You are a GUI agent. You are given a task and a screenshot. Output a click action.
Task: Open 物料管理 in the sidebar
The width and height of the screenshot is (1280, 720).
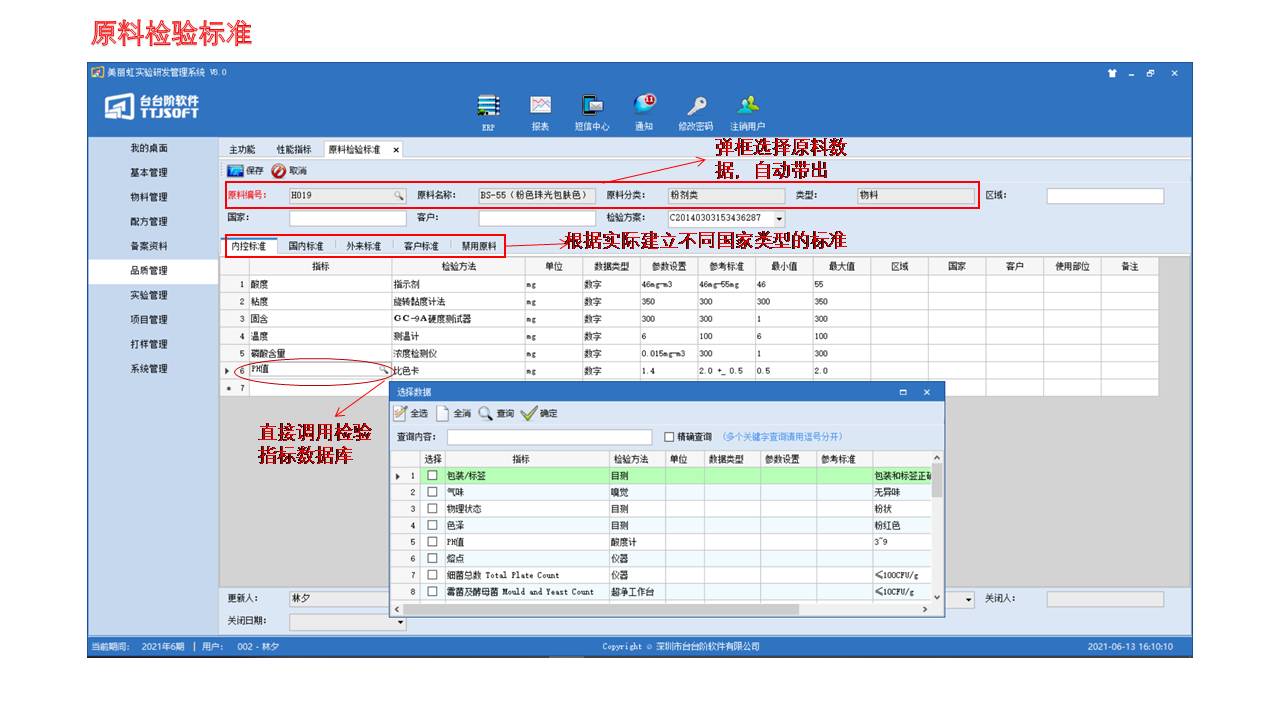[149, 197]
